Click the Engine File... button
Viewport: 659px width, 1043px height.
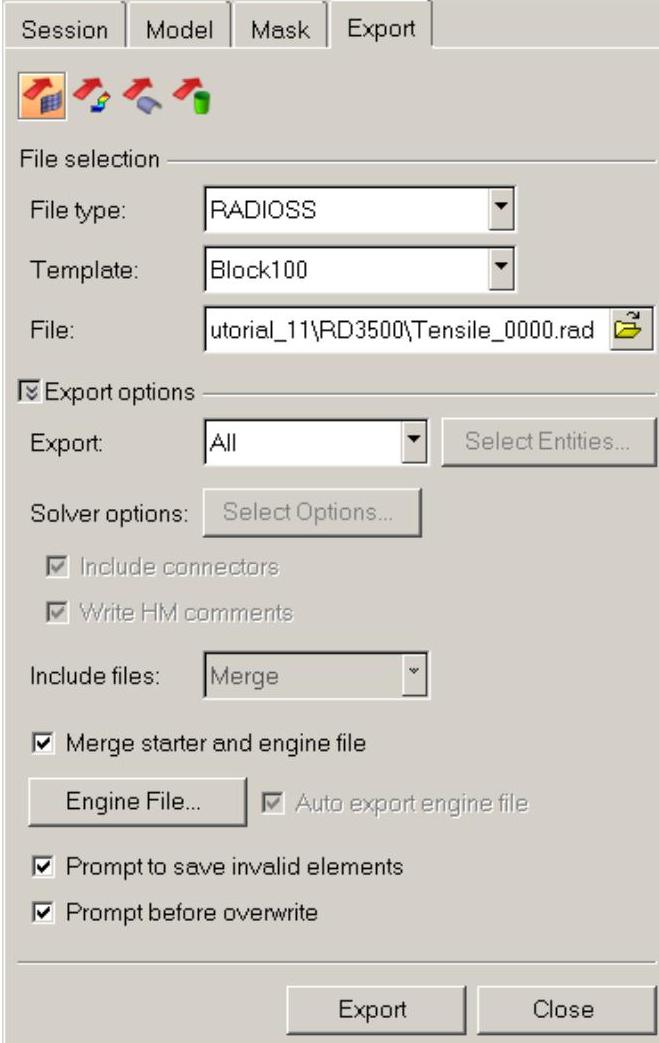click(x=136, y=802)
